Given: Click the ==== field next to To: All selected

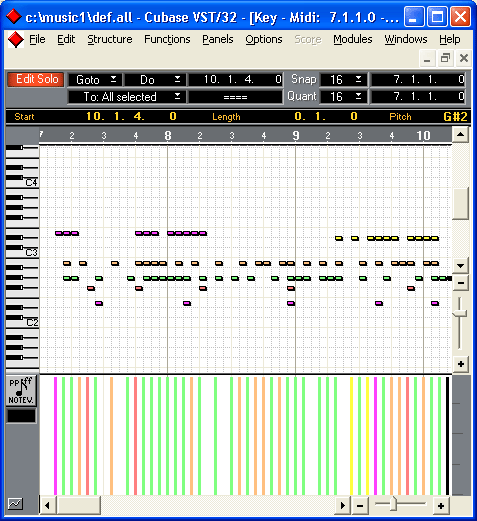Looking at the screenshot, I should pos(236,97).
